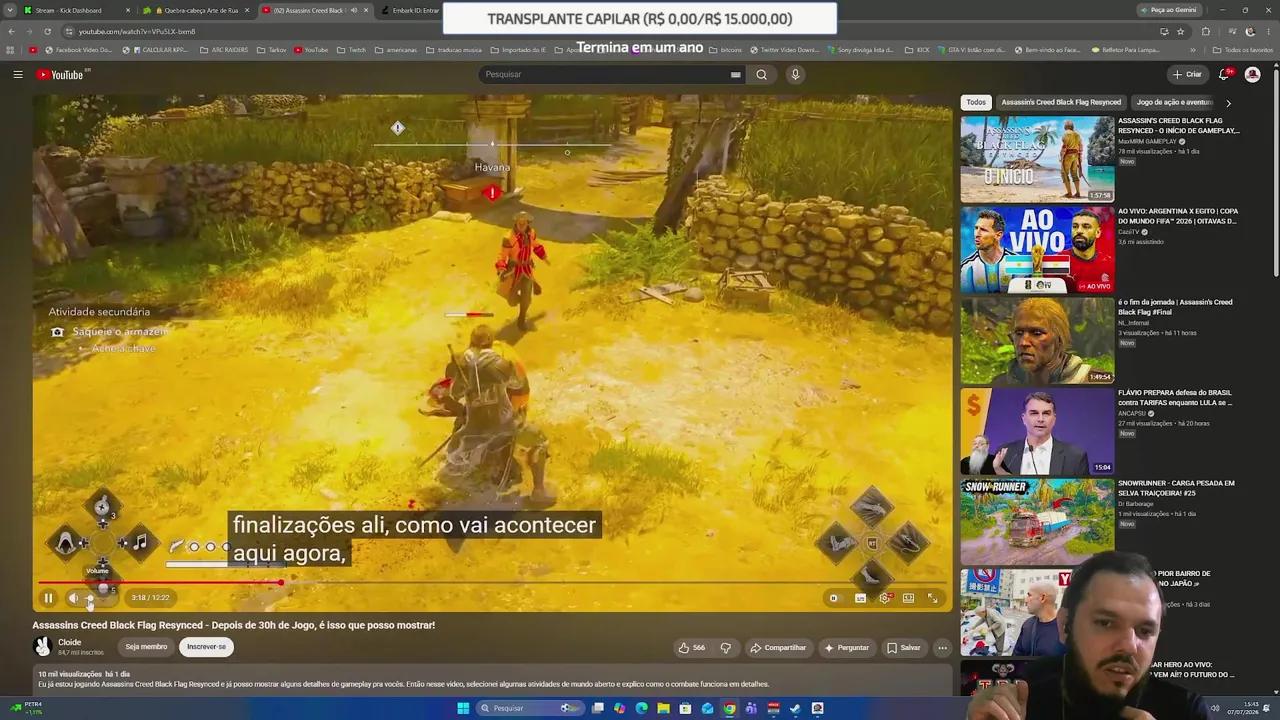
Task: Expand the video description text box
Action: tap(493, 679)
